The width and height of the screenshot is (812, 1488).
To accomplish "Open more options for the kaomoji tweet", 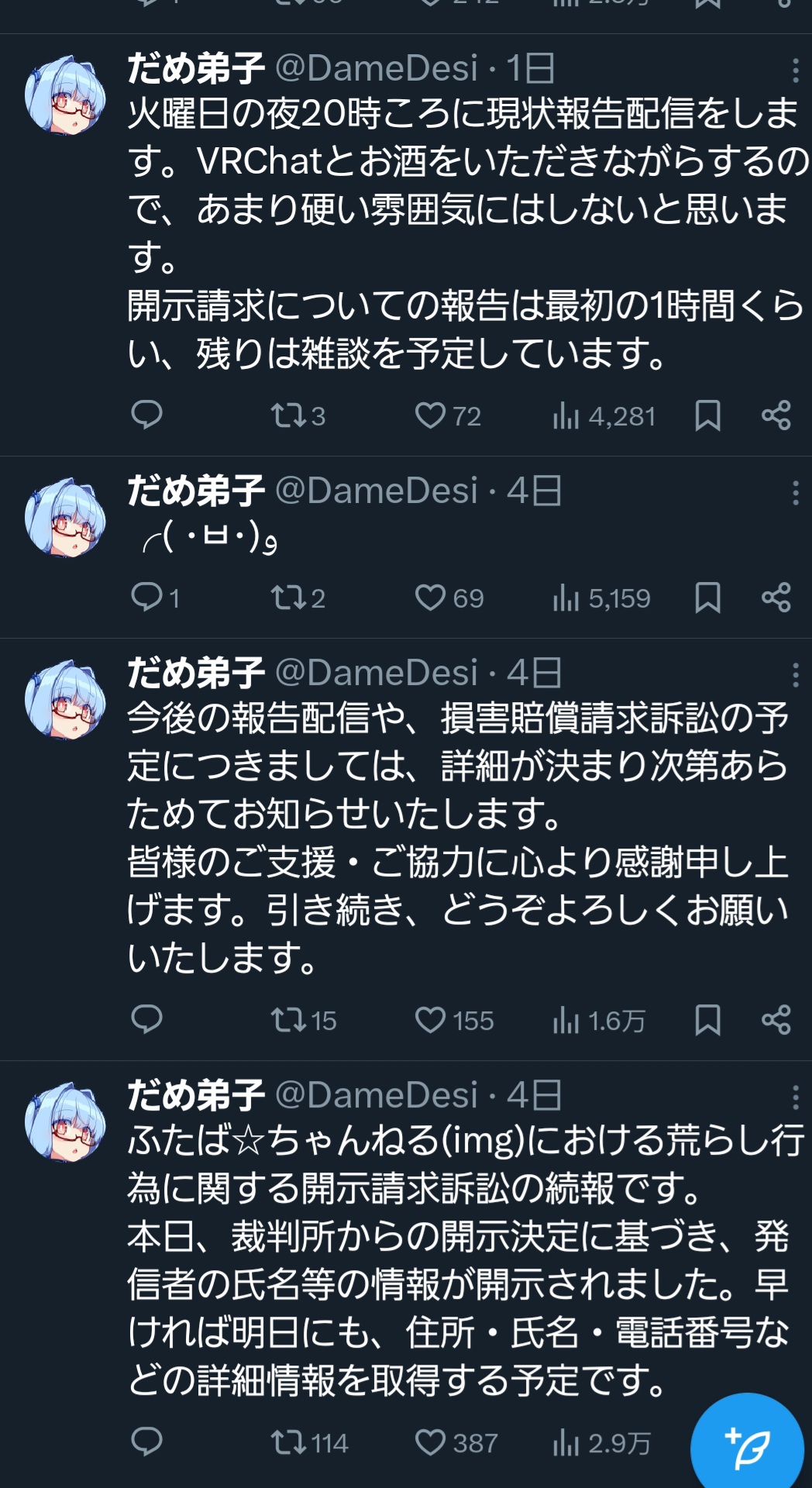I will pos(795,493).
